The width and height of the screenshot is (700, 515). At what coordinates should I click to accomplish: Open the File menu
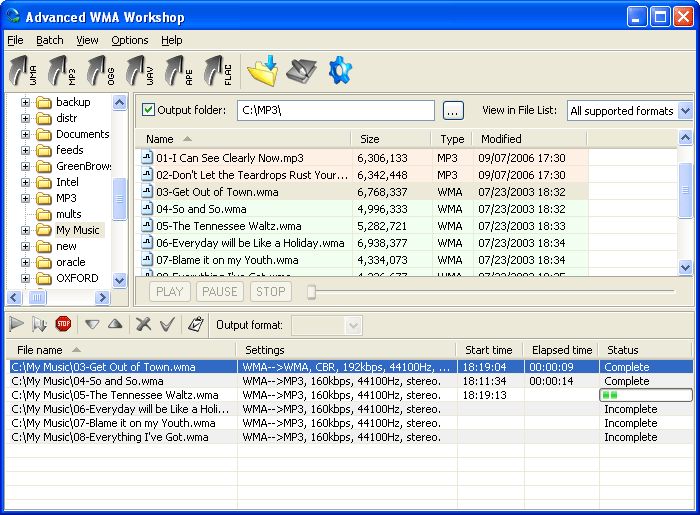pos(15,40)
